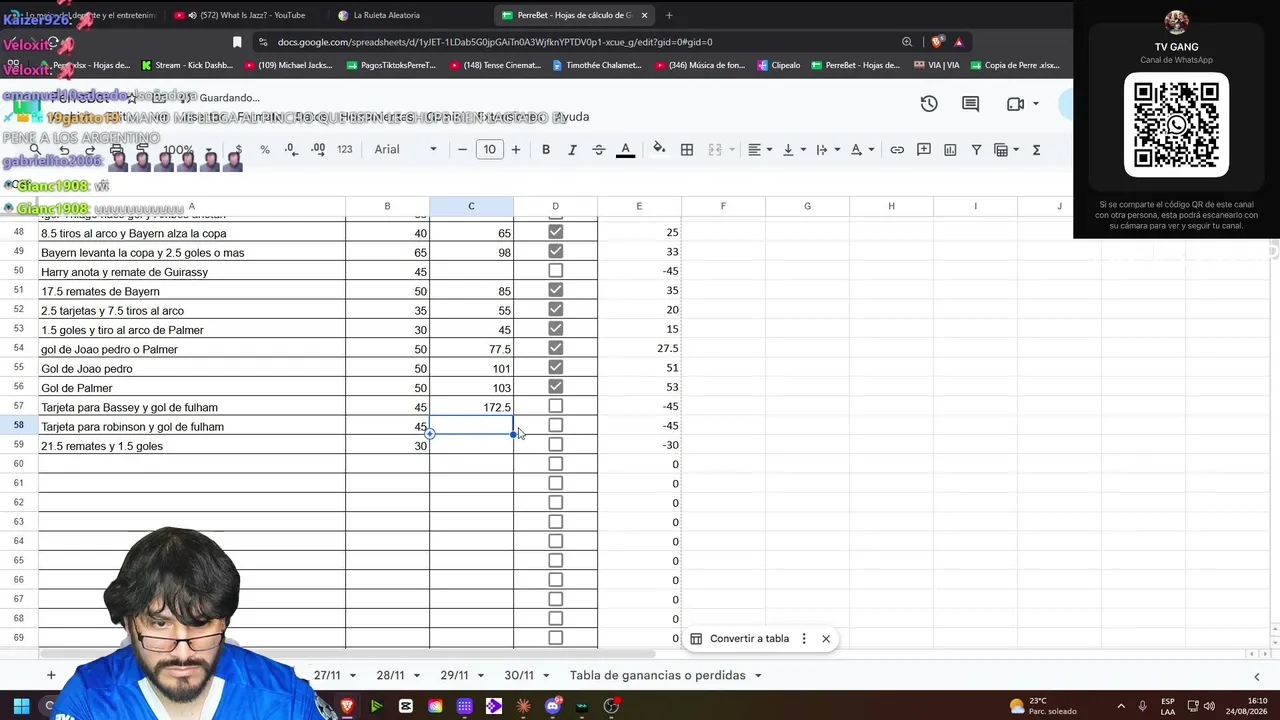
Task: Click the browser address bar URL
Action: 495,42
